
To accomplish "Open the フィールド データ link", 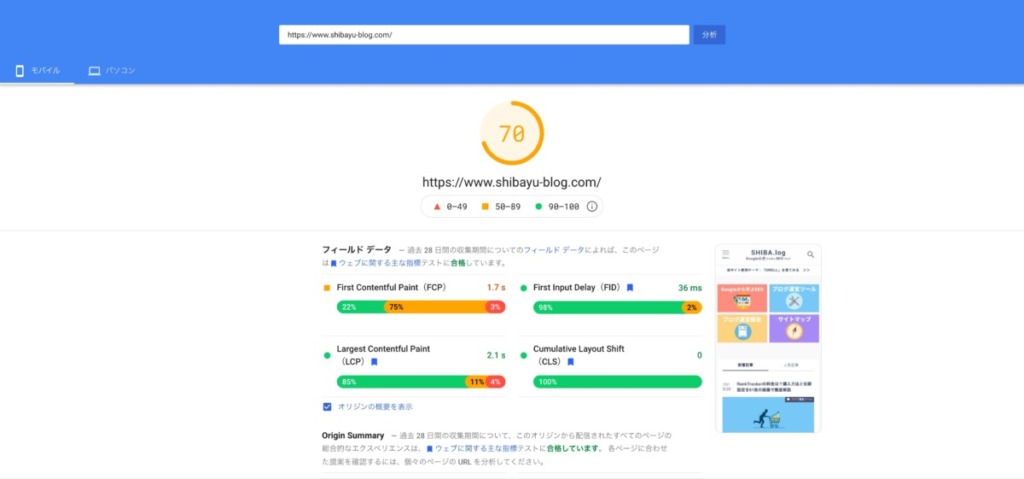I will (x=554, y=250).
